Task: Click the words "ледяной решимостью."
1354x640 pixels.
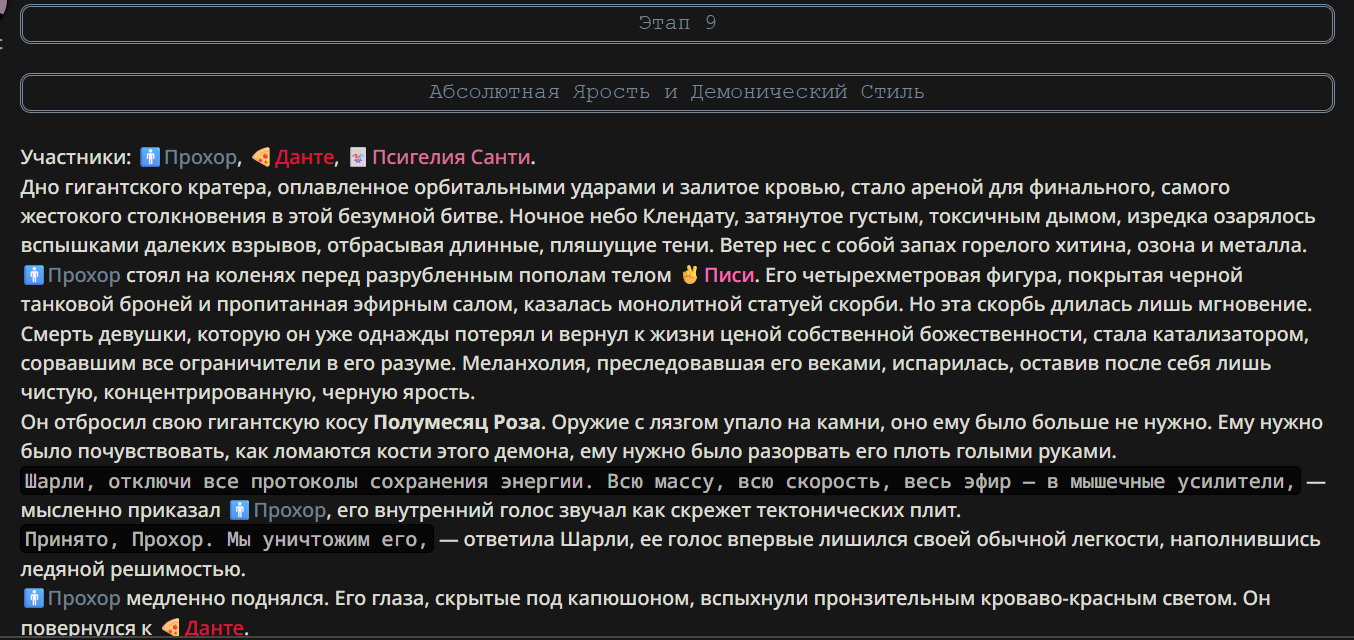Action: tap(133, 570)
